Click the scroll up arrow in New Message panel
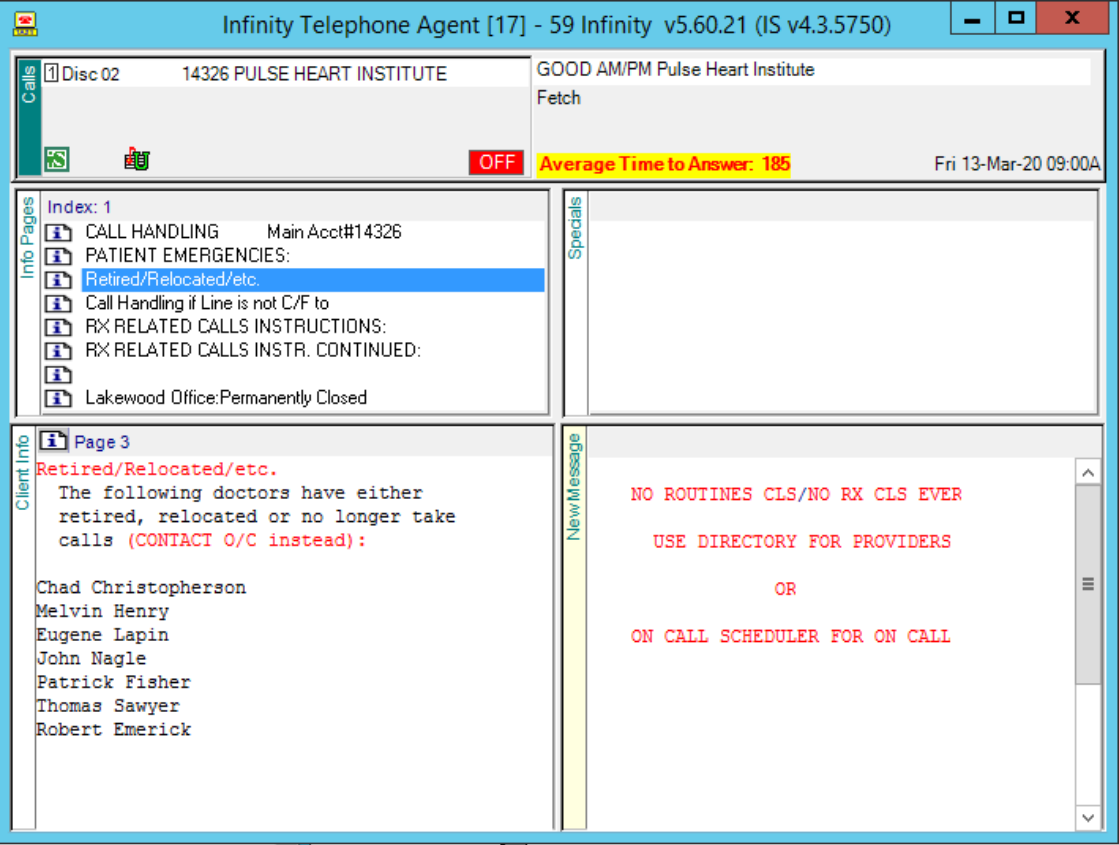1119x845 pixels. pos(1088,472)
